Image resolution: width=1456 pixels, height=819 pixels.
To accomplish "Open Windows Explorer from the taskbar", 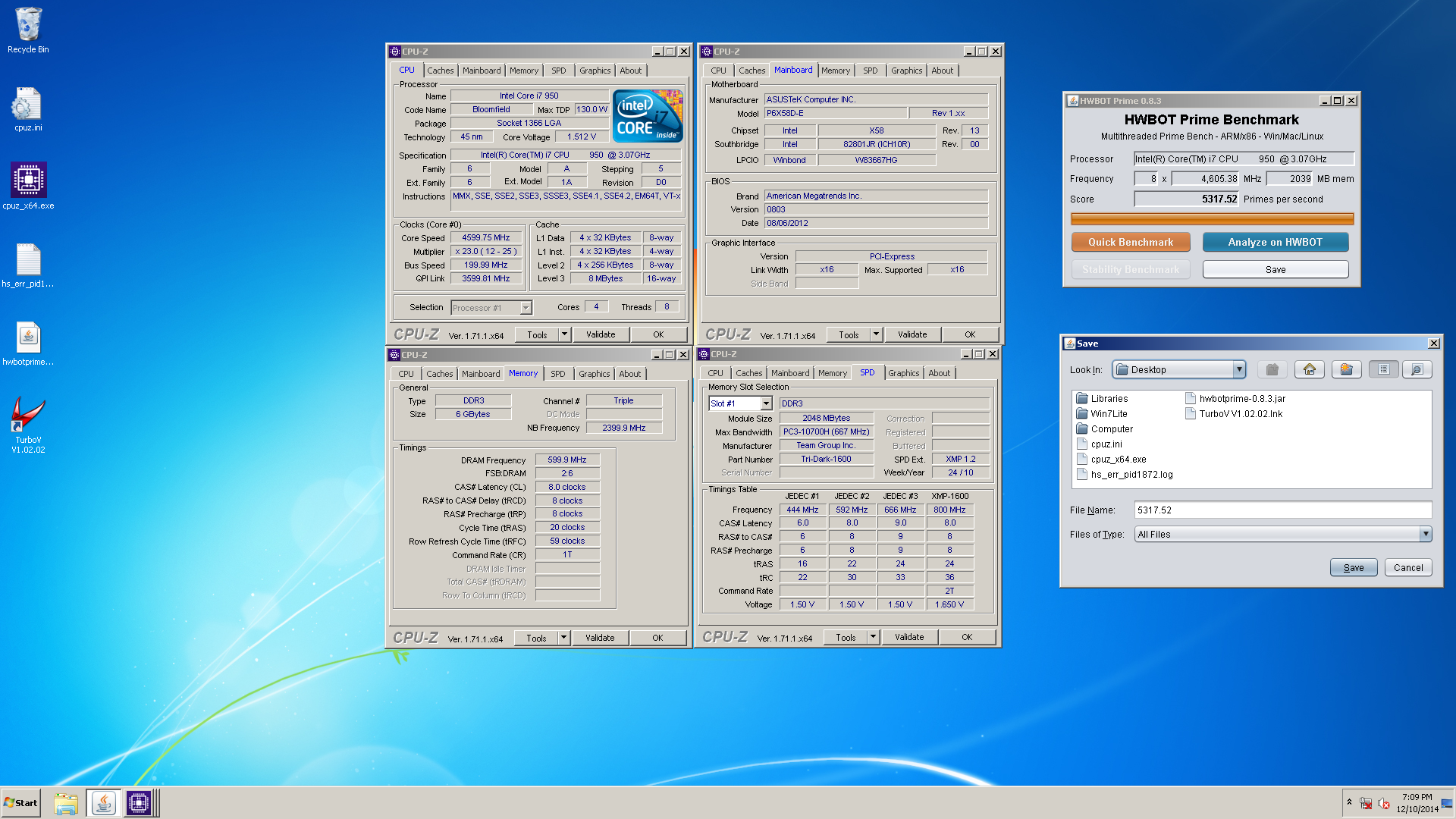I will point(66,803).
